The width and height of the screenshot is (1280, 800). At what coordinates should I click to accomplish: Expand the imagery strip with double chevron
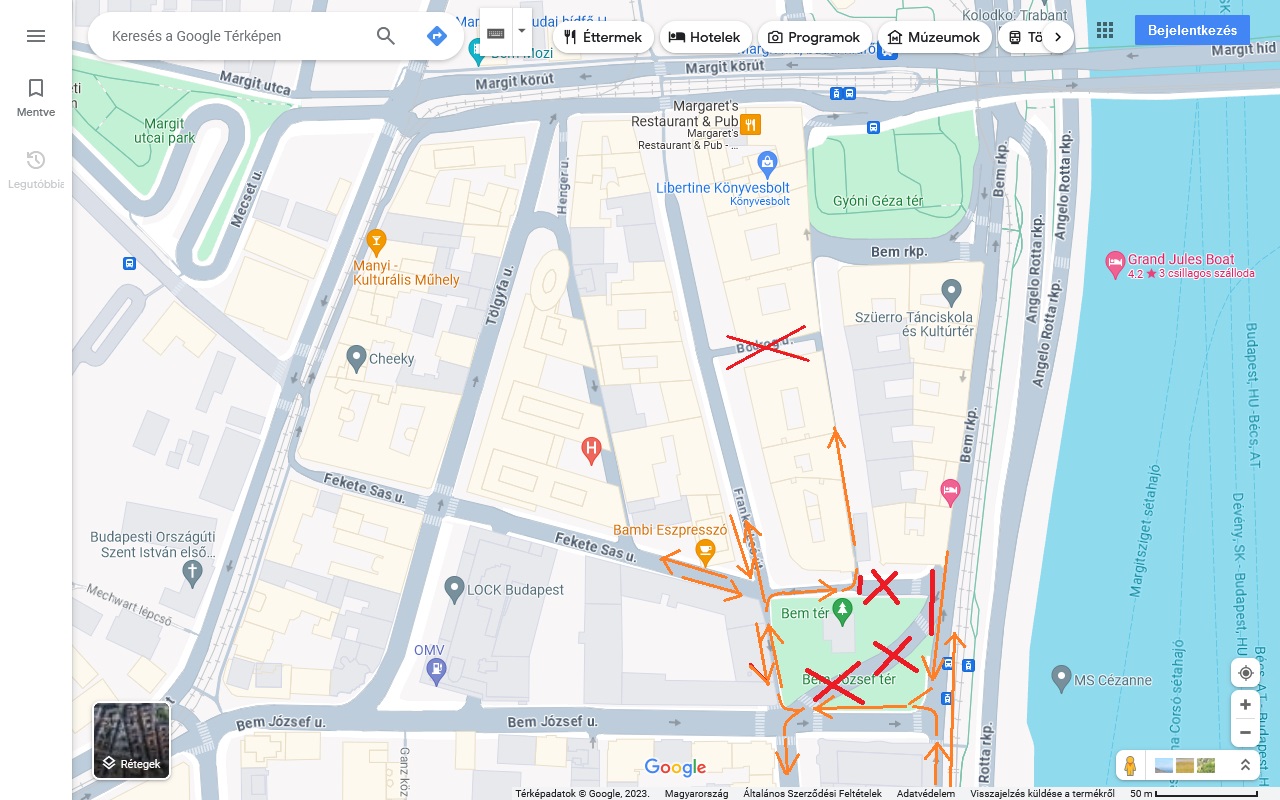coord(1245,765)
